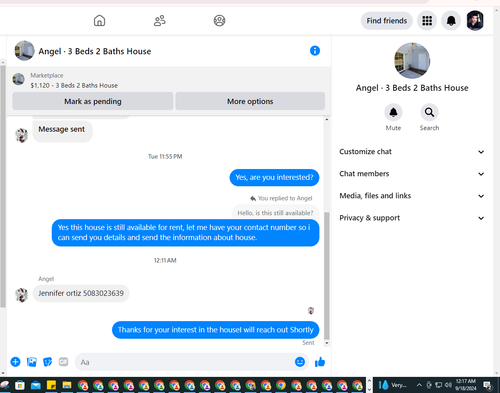Open Microsoft Store from the taskbar
The width and height of the screenshot is (500, 393).
click(20, 385)
